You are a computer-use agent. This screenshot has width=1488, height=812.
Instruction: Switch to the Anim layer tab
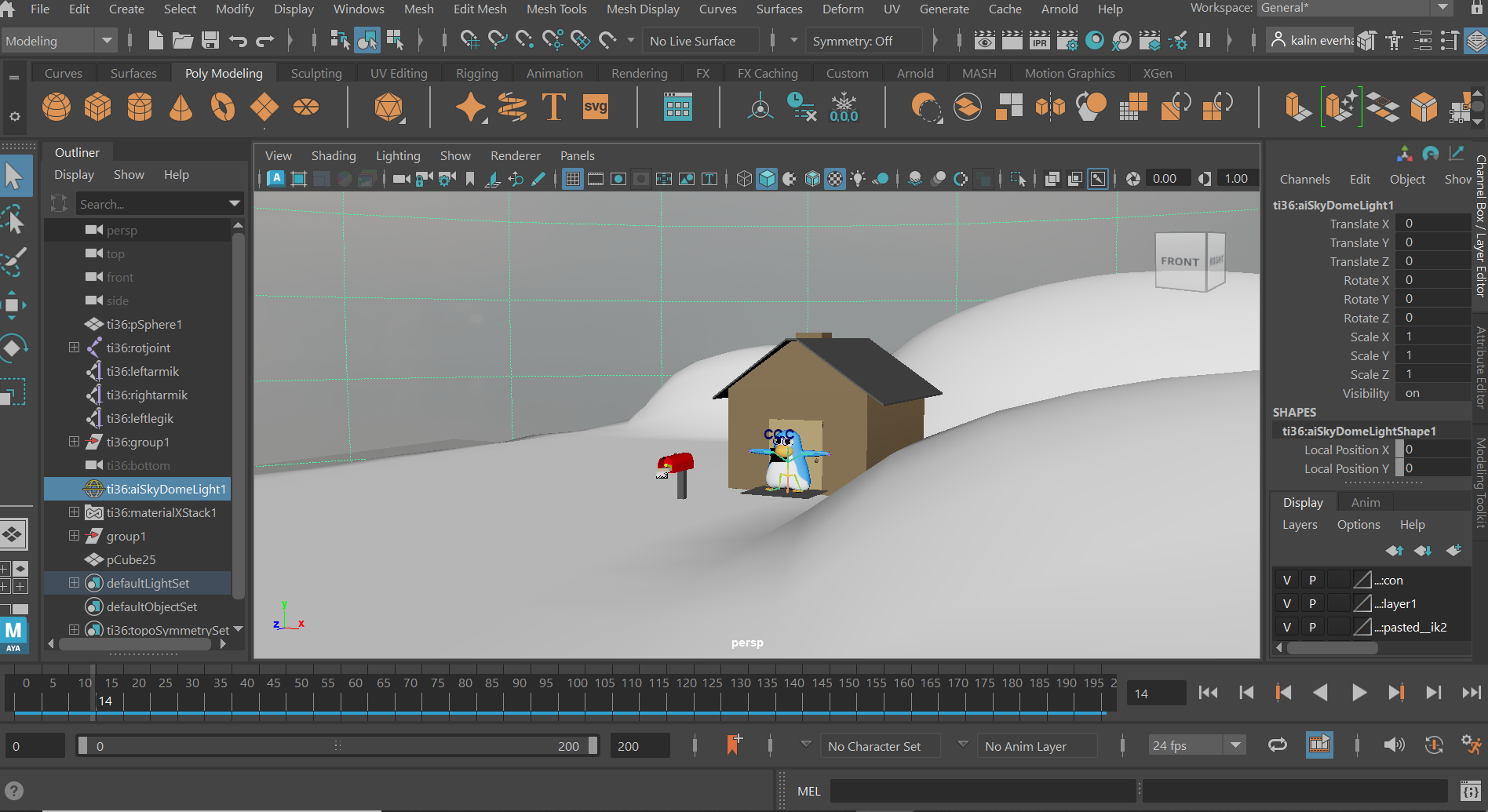point(1366,502)
